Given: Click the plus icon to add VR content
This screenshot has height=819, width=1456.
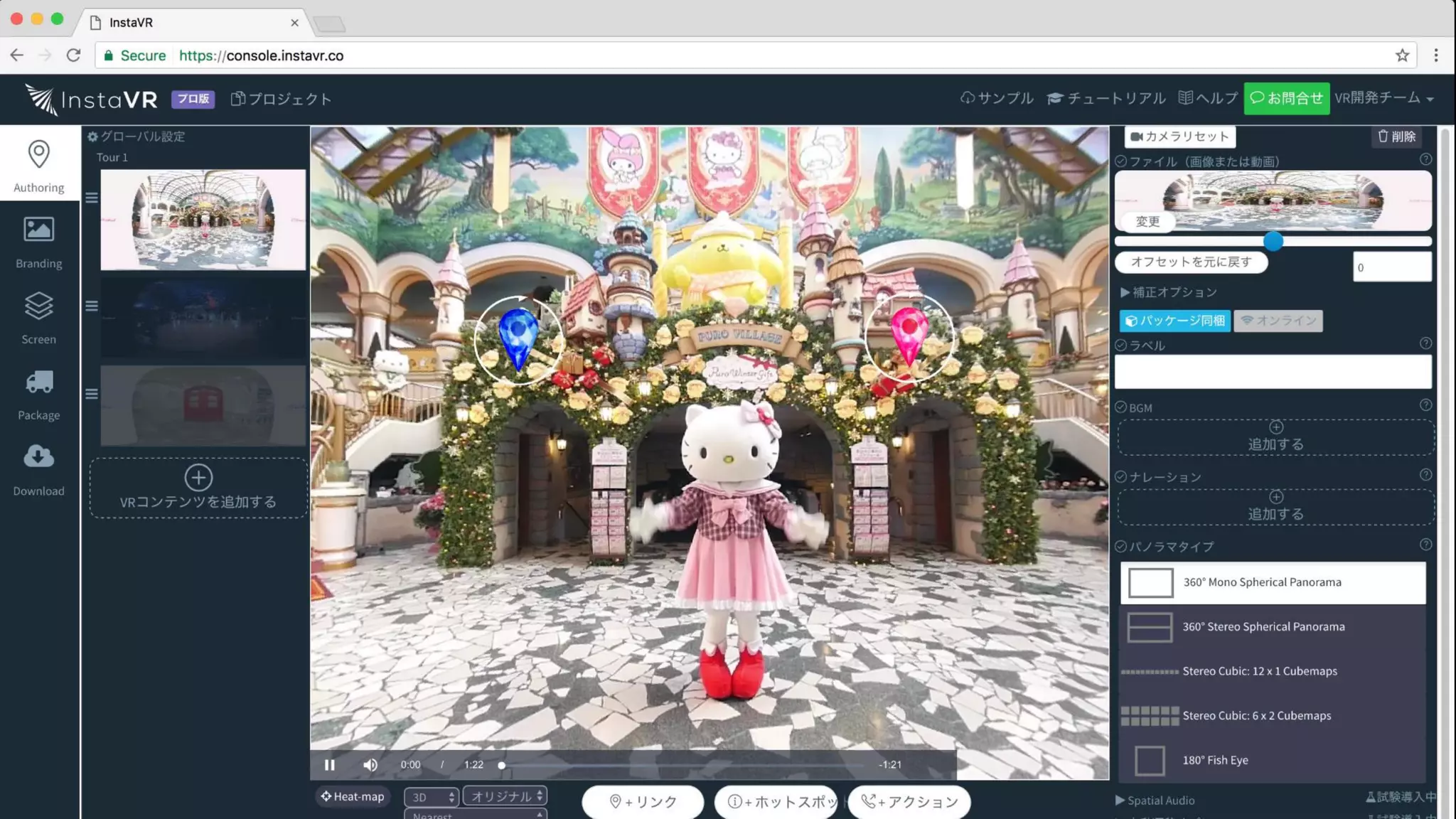Looking at the screenshot, I should pyautogui.click(x=198, y=478).
